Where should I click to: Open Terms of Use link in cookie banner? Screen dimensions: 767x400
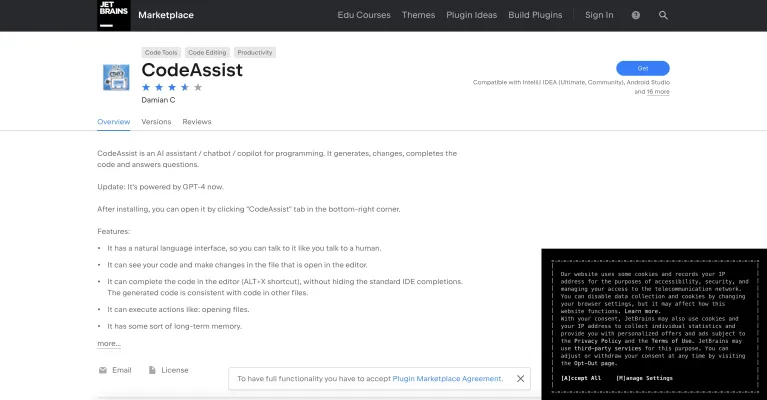(x=672, y=341)
